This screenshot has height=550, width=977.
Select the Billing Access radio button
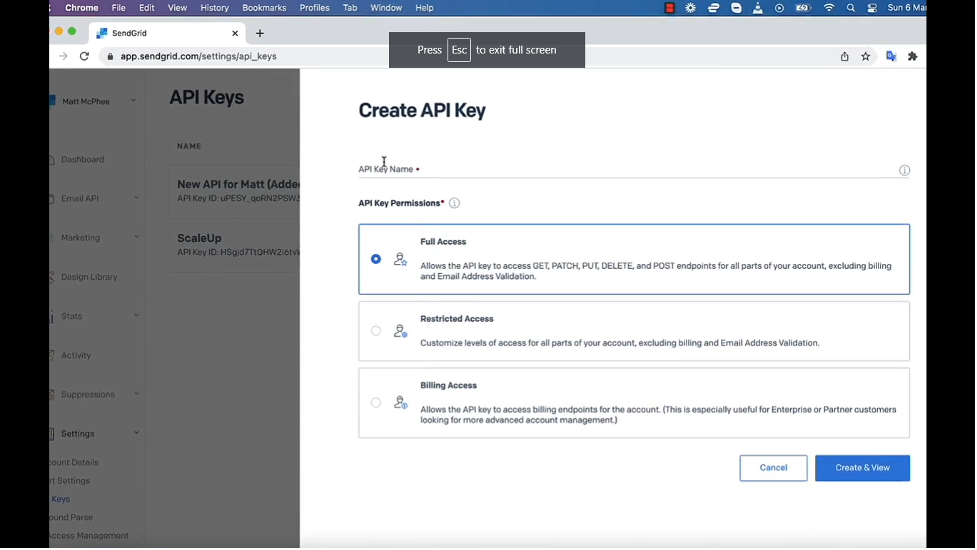(x=376, y=403)
